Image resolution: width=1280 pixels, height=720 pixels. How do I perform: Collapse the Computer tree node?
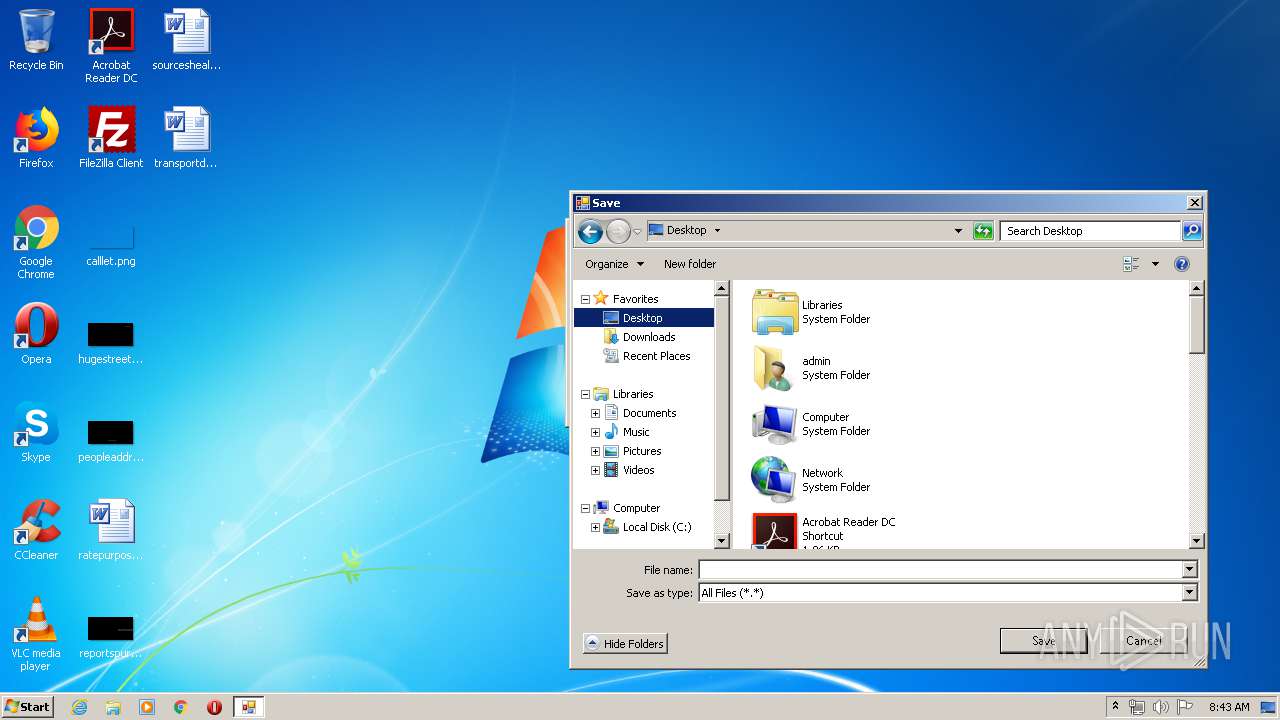[586, 508]
